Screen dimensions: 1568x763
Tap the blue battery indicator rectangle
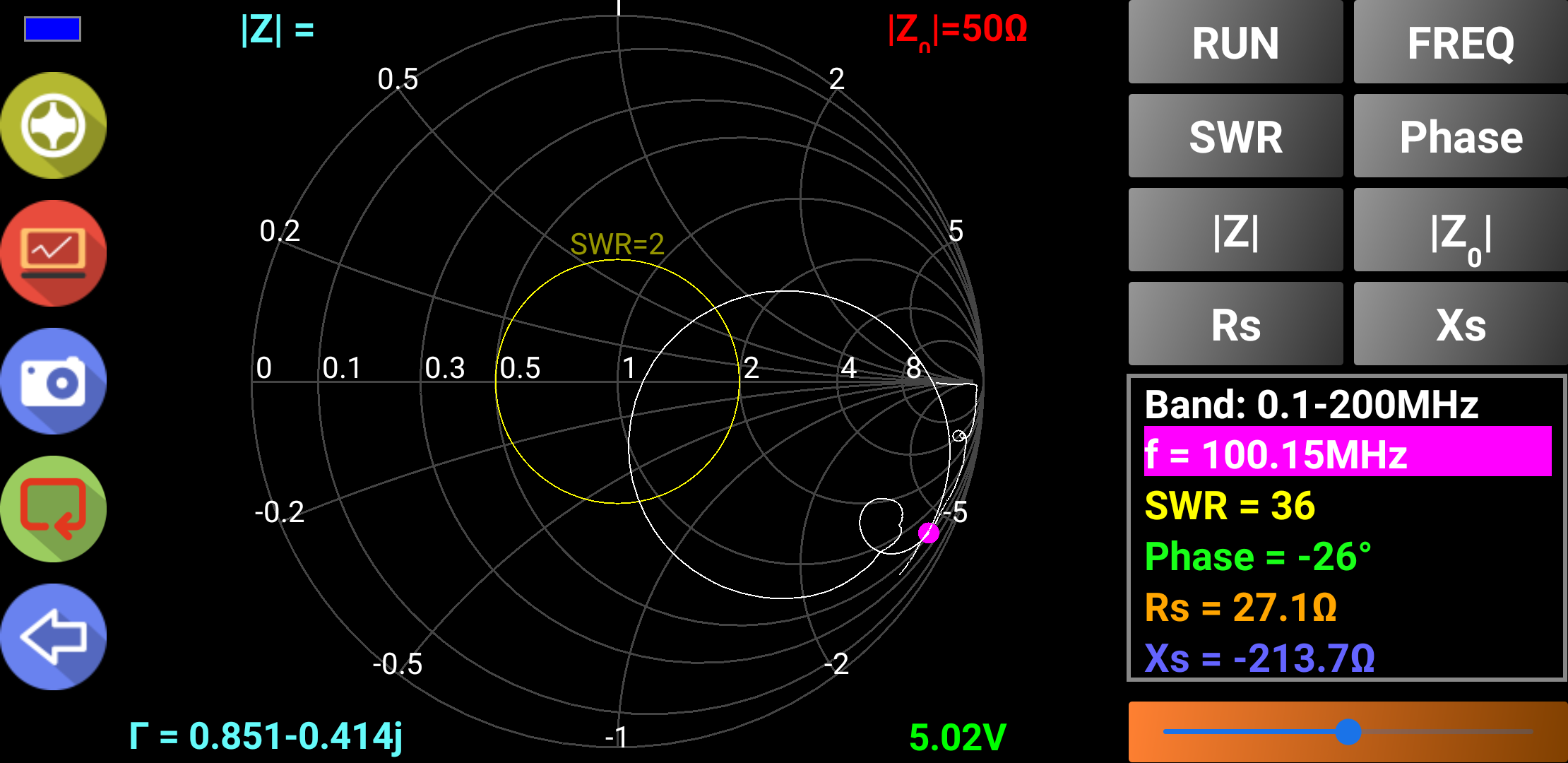point(53,29)
